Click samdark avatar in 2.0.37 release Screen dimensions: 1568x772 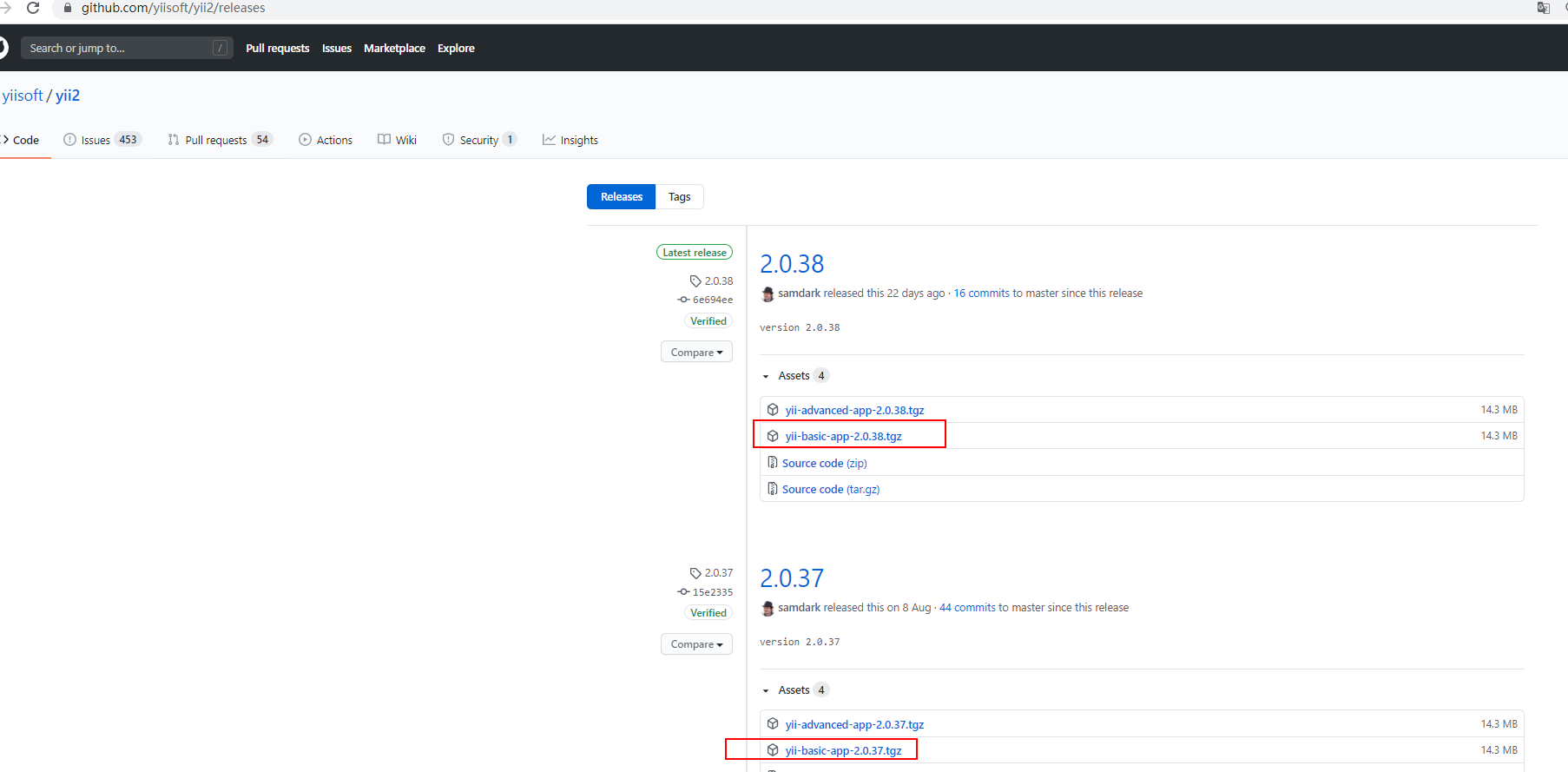[768, 608]
